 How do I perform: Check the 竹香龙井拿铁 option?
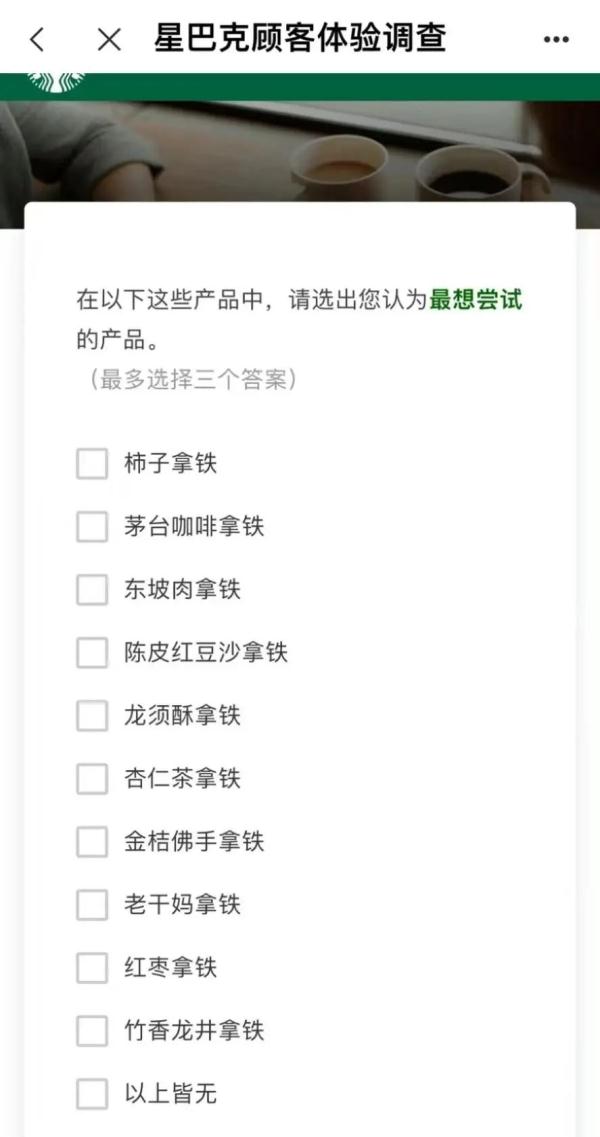click(x=91, y=1031)
